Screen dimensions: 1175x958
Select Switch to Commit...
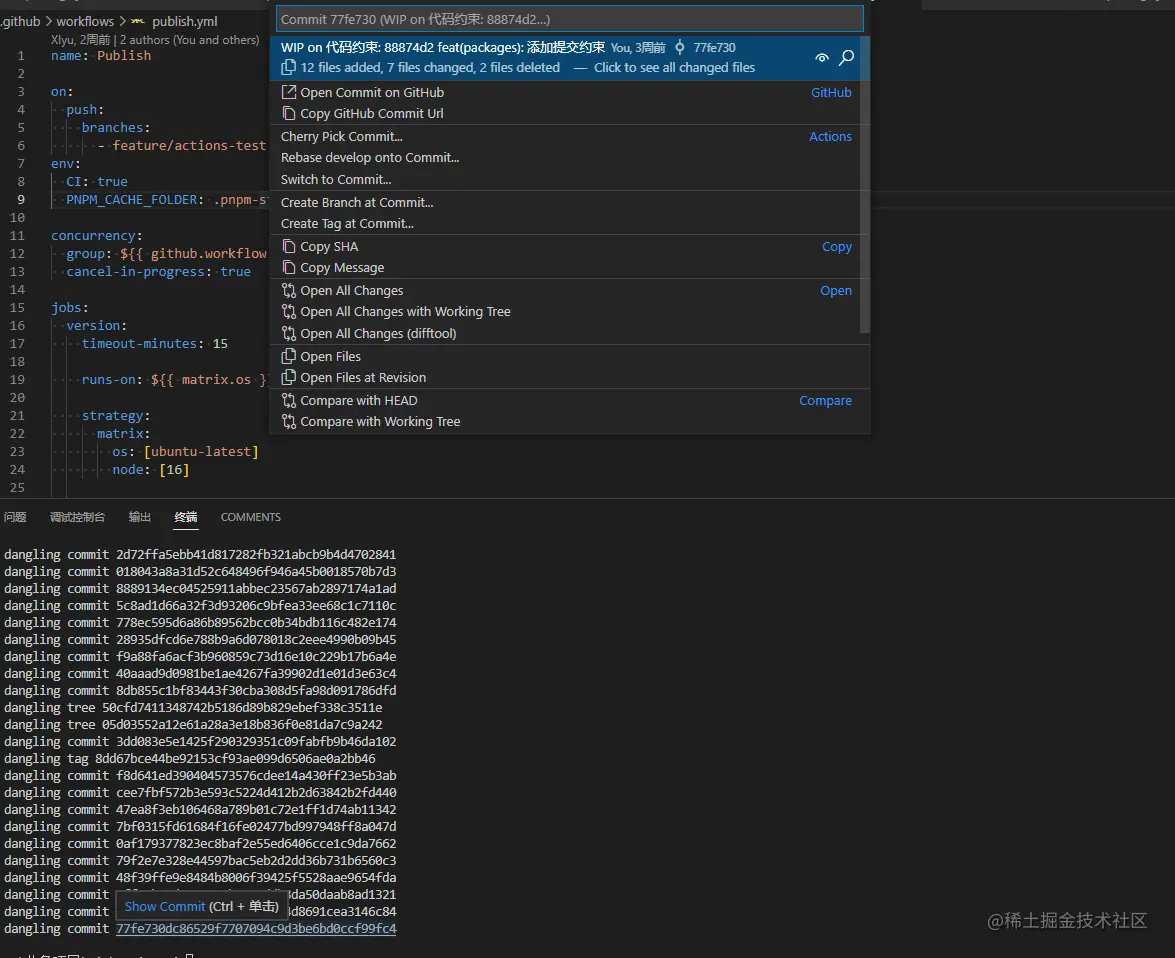570,179
